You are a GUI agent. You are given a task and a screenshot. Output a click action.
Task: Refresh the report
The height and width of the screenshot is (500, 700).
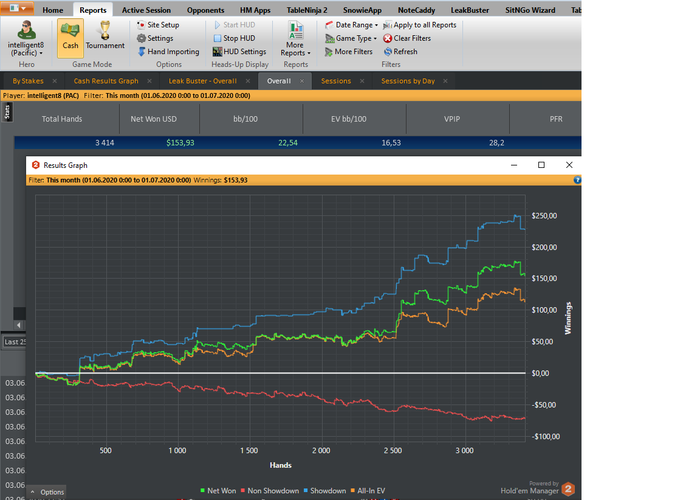pos(400,52)
